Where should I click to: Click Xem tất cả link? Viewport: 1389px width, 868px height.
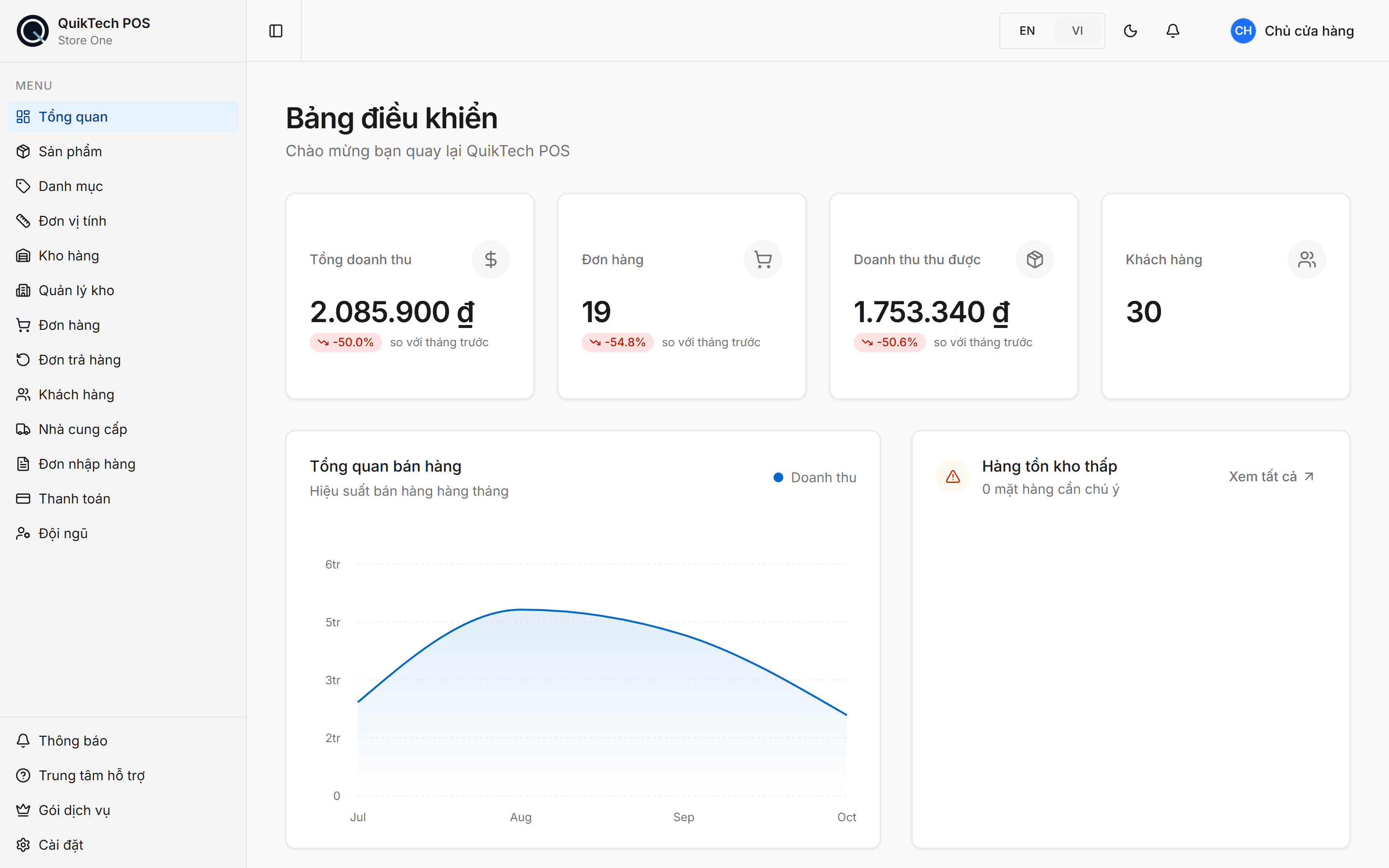[x=1271, y=476]
